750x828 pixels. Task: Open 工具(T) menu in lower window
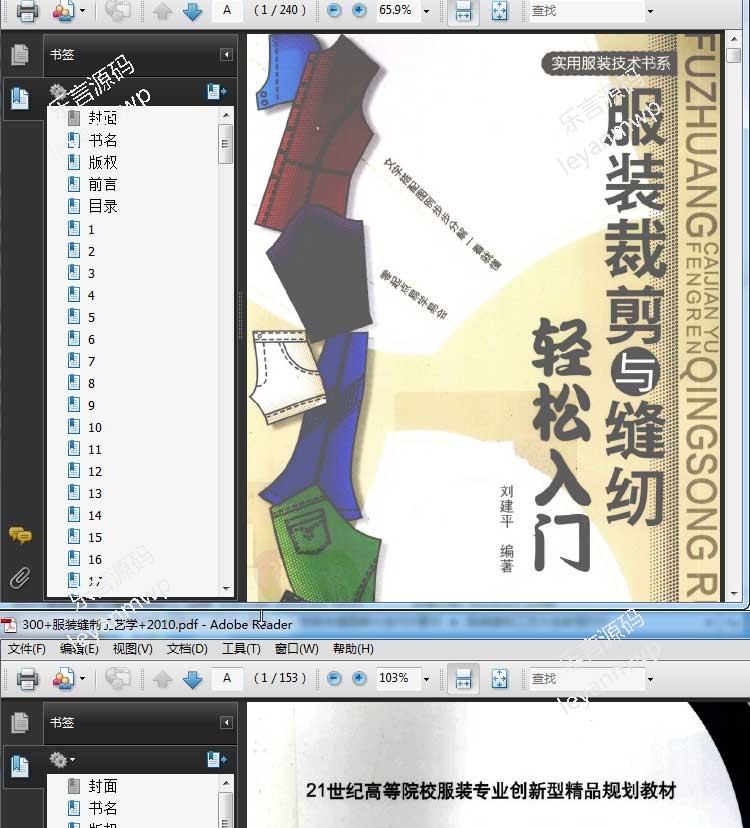[241, 648]
